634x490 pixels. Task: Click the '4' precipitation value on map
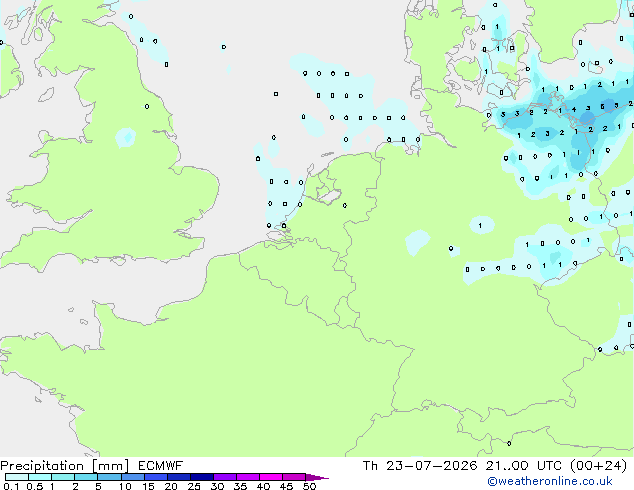pos(574,109)
